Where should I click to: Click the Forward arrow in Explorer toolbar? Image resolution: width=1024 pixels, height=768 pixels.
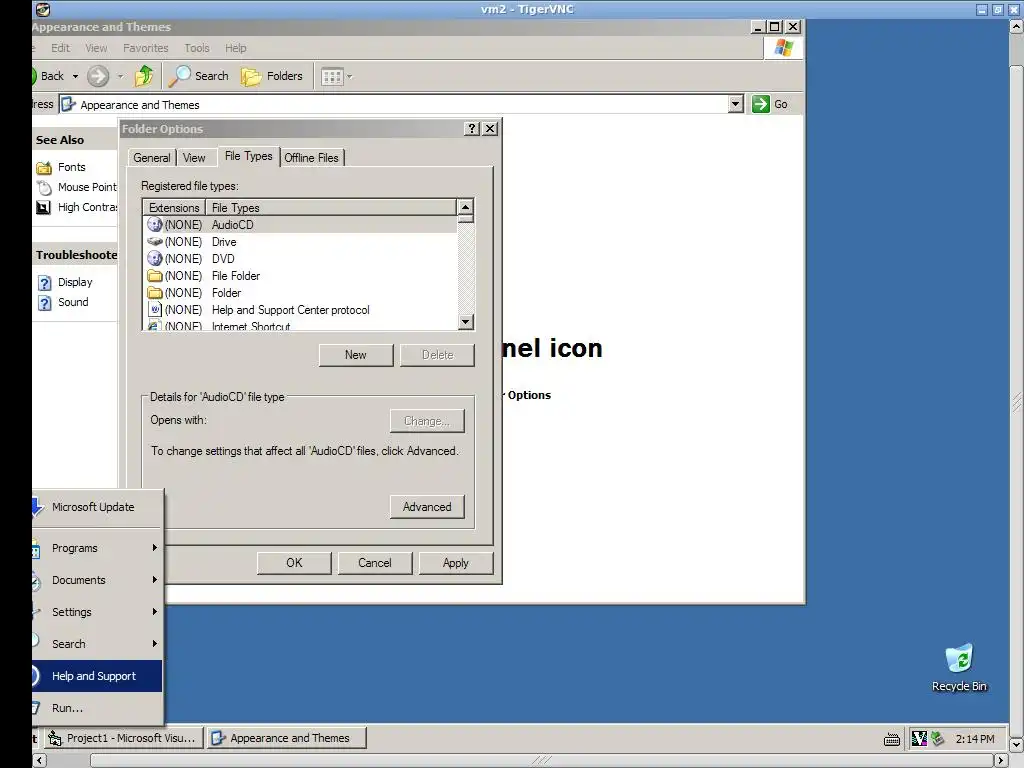(x=98, y=76)
